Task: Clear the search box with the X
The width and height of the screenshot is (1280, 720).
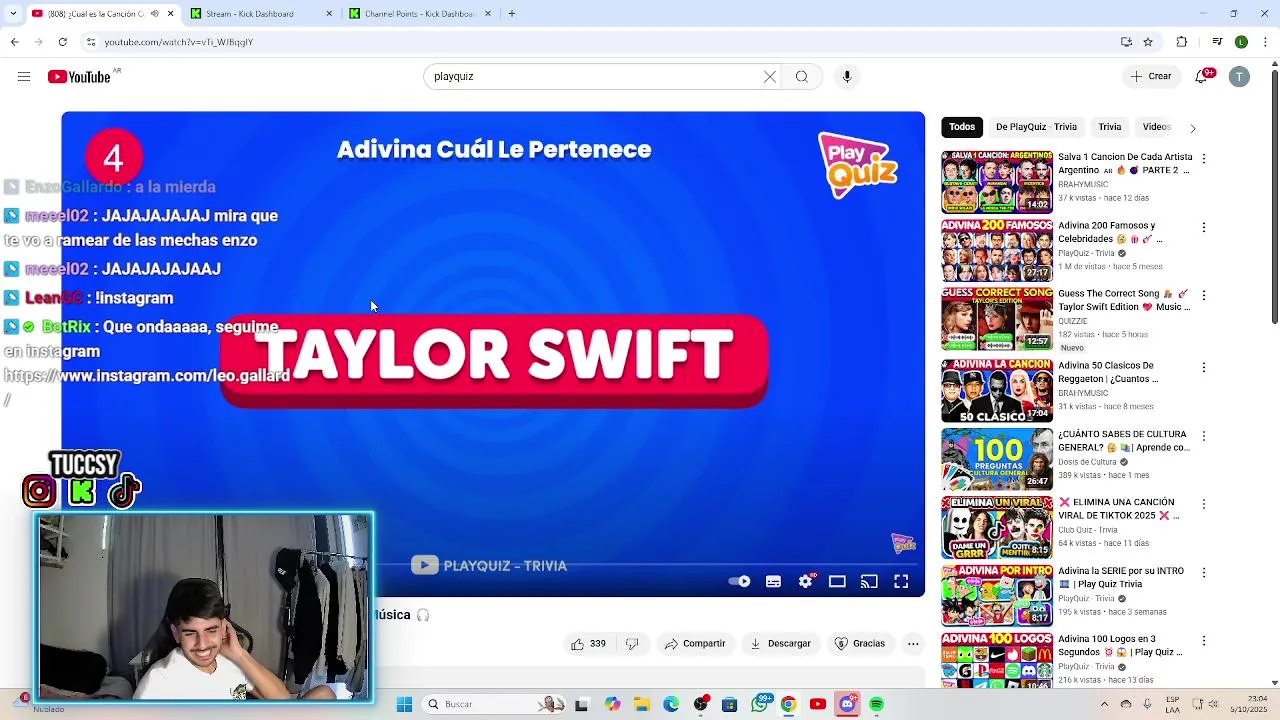Action: (770, 77)
